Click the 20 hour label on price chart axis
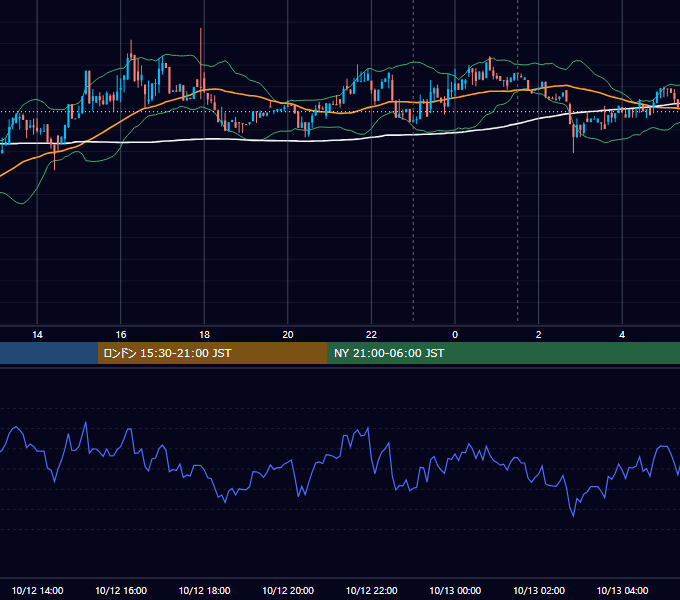The image size is (680, 600). pyautogui.click(x=288, y=335)
